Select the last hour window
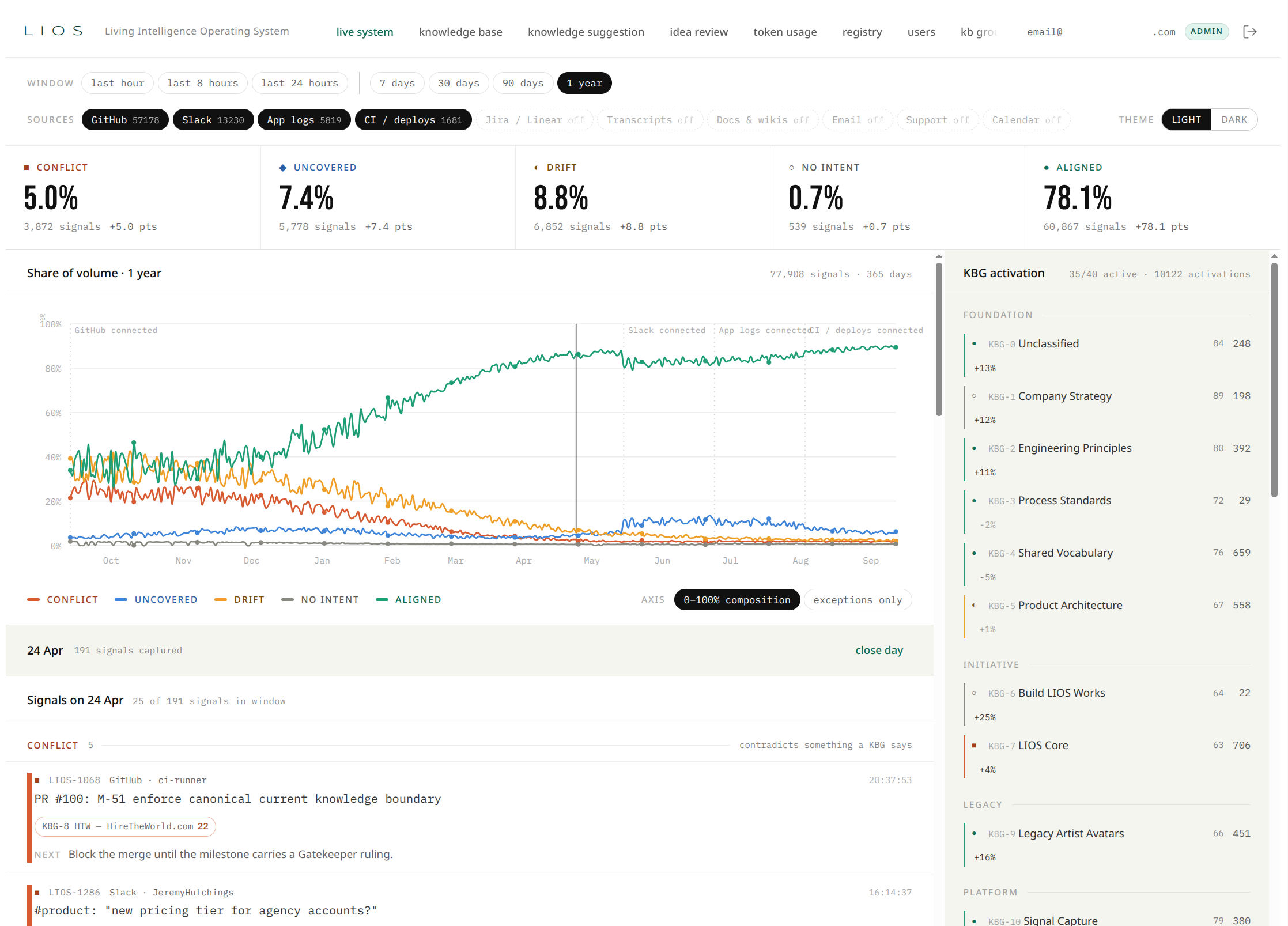The width and height of the screenshot is (1288, 926). [x=118, y=83]
